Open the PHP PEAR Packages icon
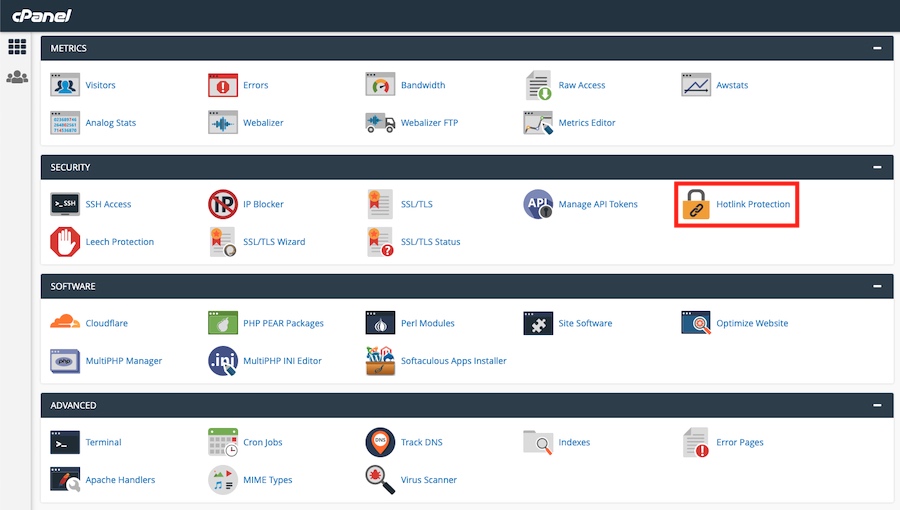Viewport: 900px width, 510px height. tap(223, 323)
